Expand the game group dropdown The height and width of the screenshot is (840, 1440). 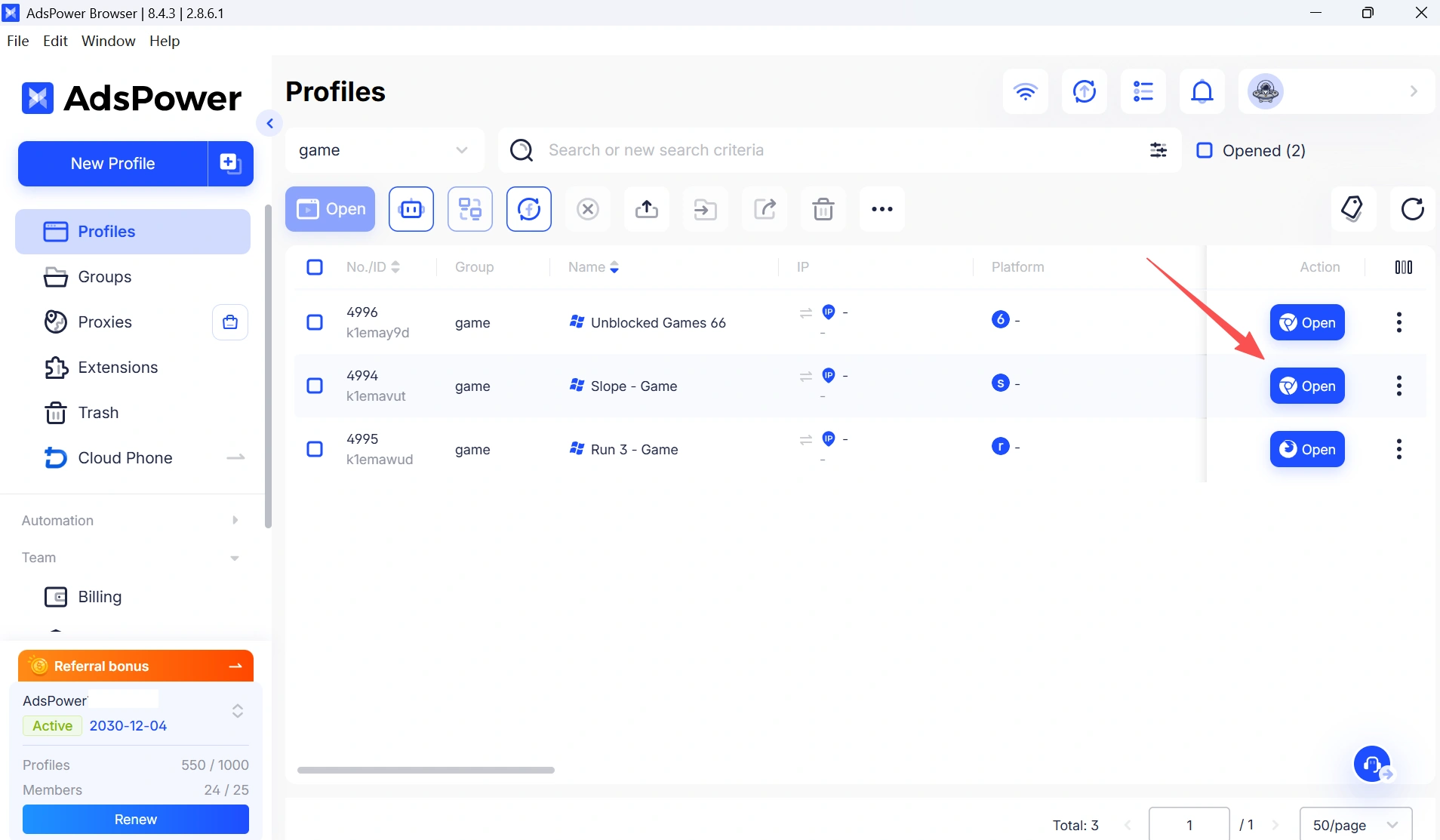384,150
